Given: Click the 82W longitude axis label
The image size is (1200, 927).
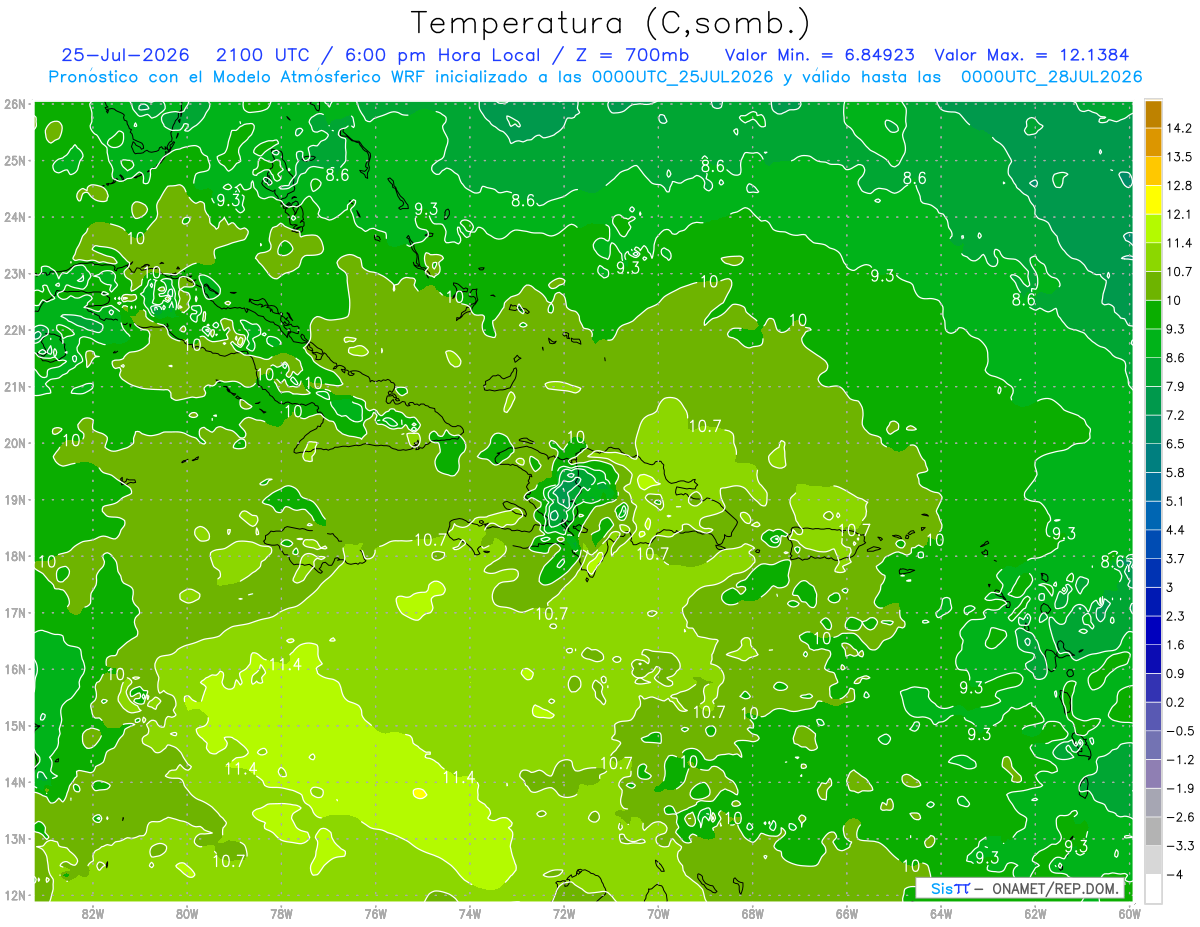Looking at the screenshot, I should click(x=93, y=914).
